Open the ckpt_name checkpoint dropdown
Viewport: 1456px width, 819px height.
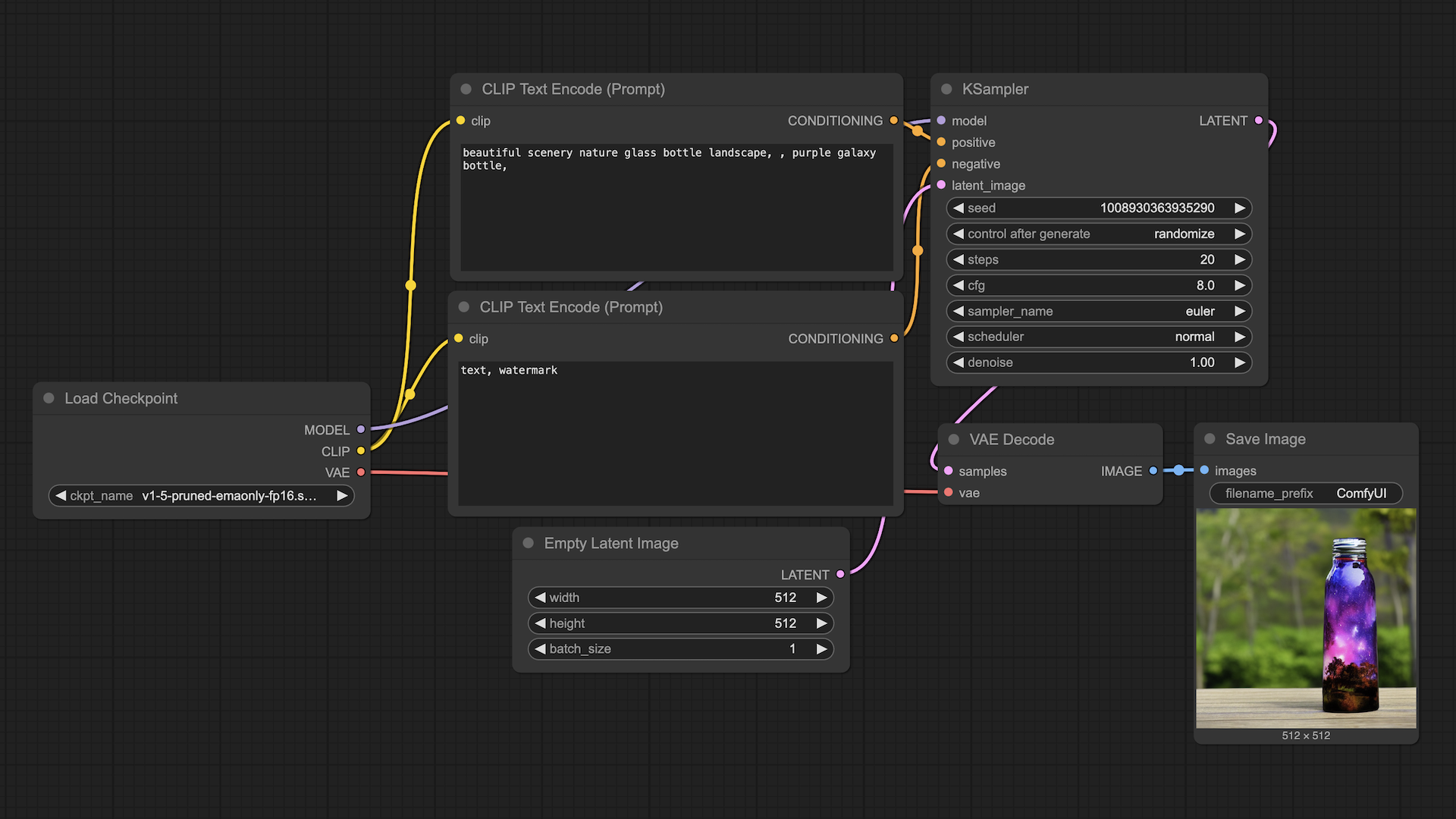point(202,496)
